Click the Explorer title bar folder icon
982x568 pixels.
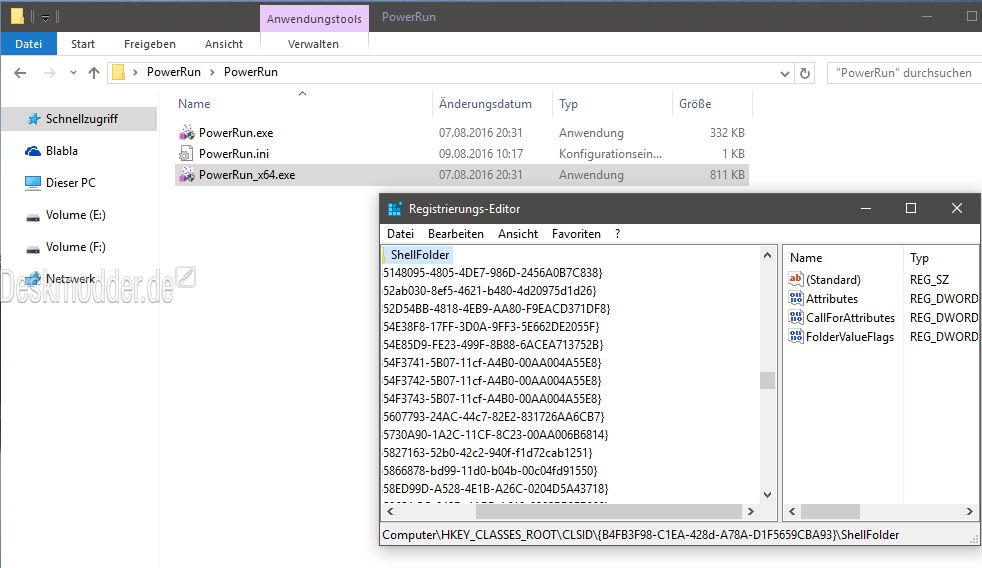pos(17,15)
